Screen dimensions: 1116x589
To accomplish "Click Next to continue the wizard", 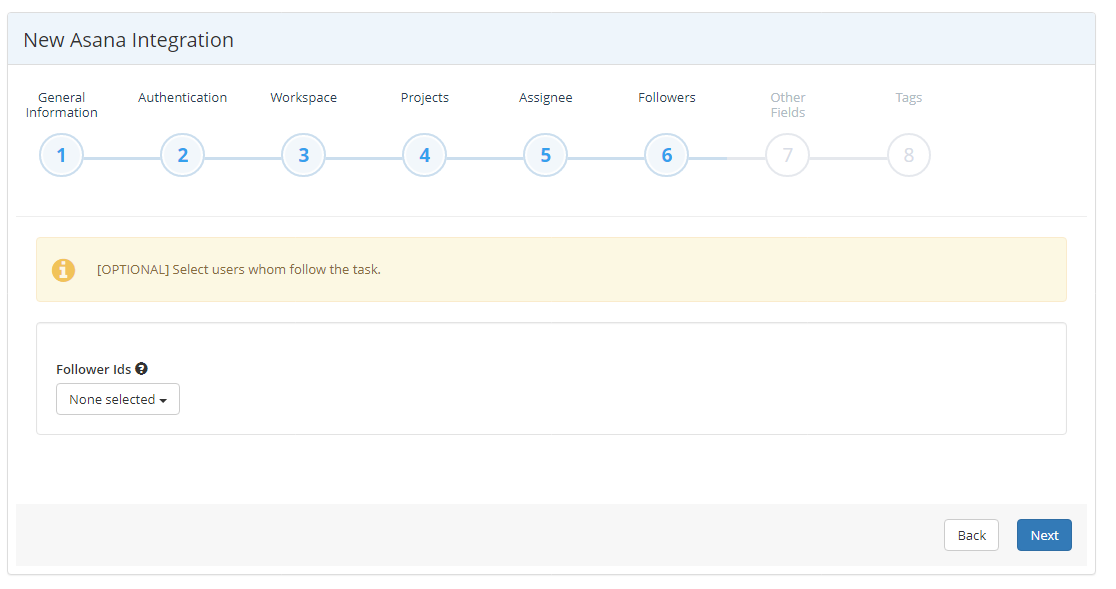I will tap(1044, 535).
